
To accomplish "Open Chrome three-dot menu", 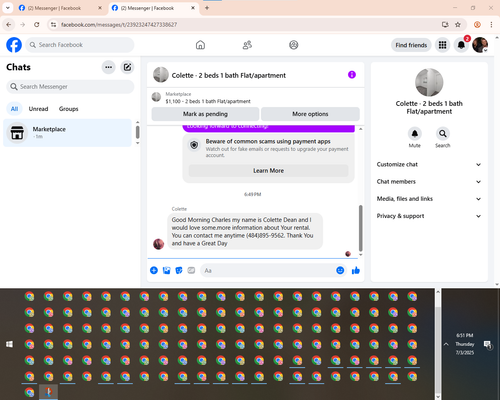I will [491, 25].
